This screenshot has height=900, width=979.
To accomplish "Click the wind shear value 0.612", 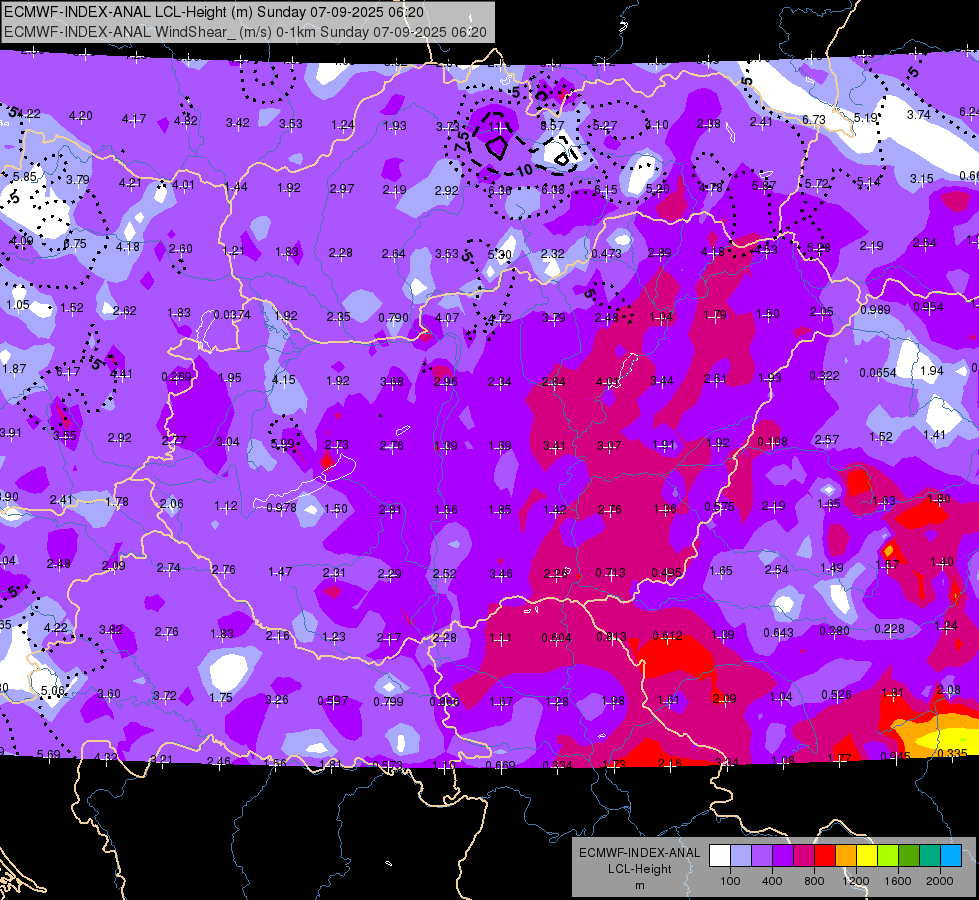I will pos(667,636).
